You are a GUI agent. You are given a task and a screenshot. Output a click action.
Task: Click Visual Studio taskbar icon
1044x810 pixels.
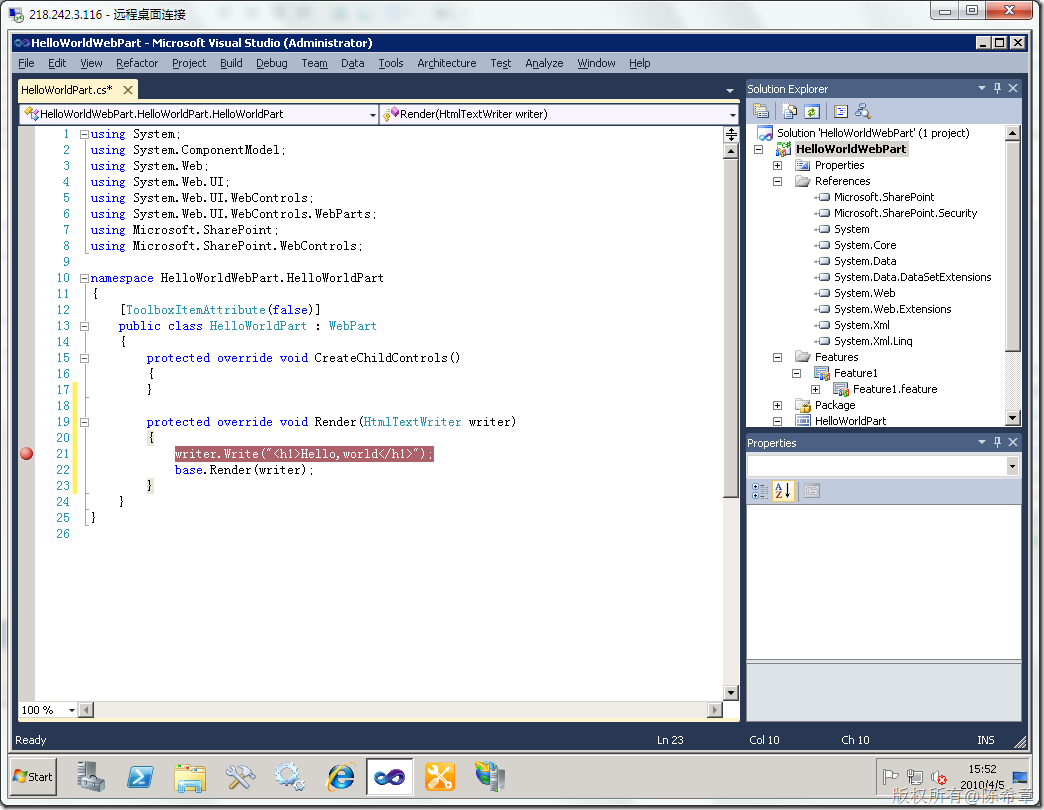390,777
